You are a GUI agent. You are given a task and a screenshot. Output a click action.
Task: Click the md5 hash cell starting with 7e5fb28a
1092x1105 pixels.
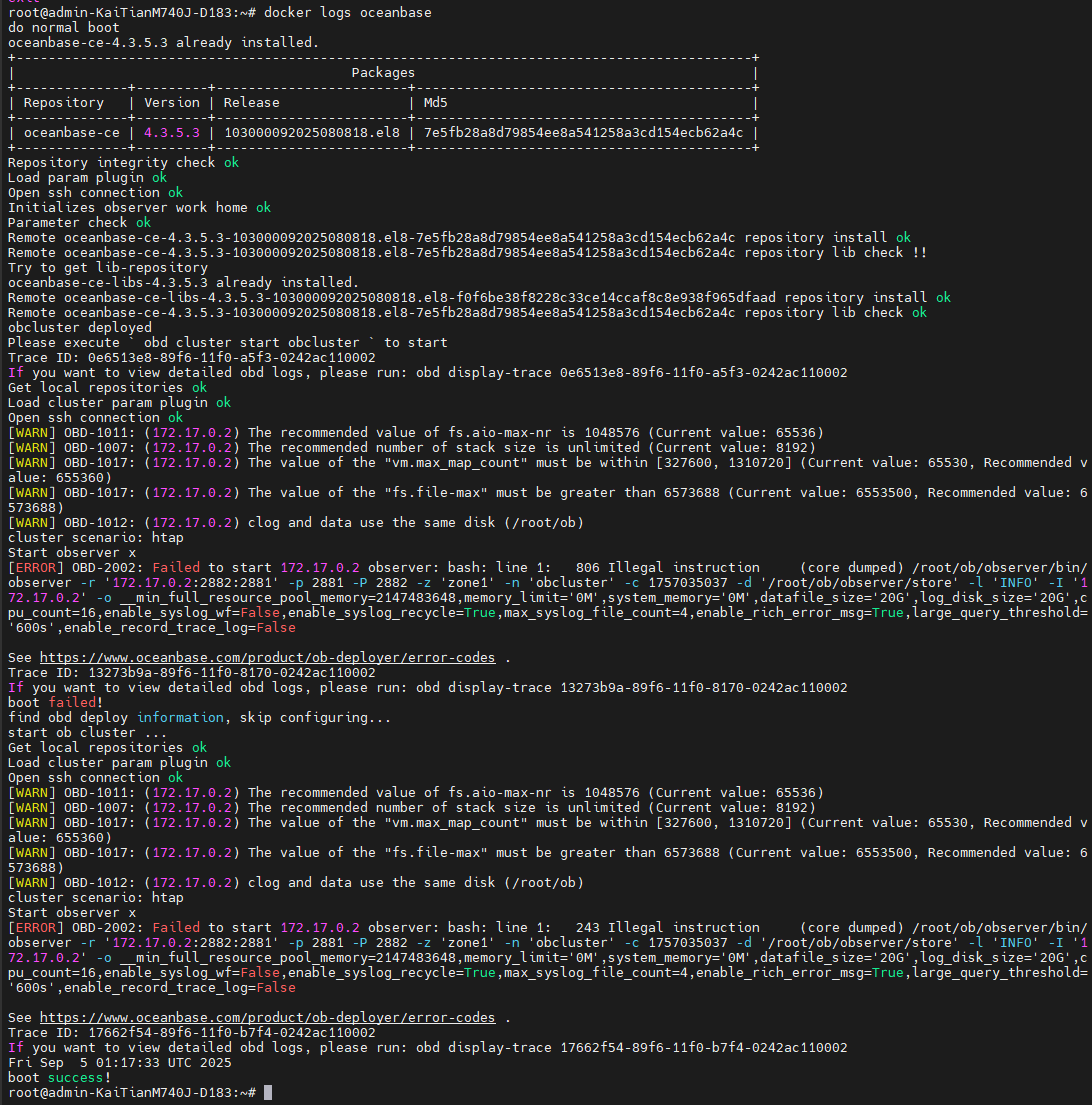click(583, 132)
